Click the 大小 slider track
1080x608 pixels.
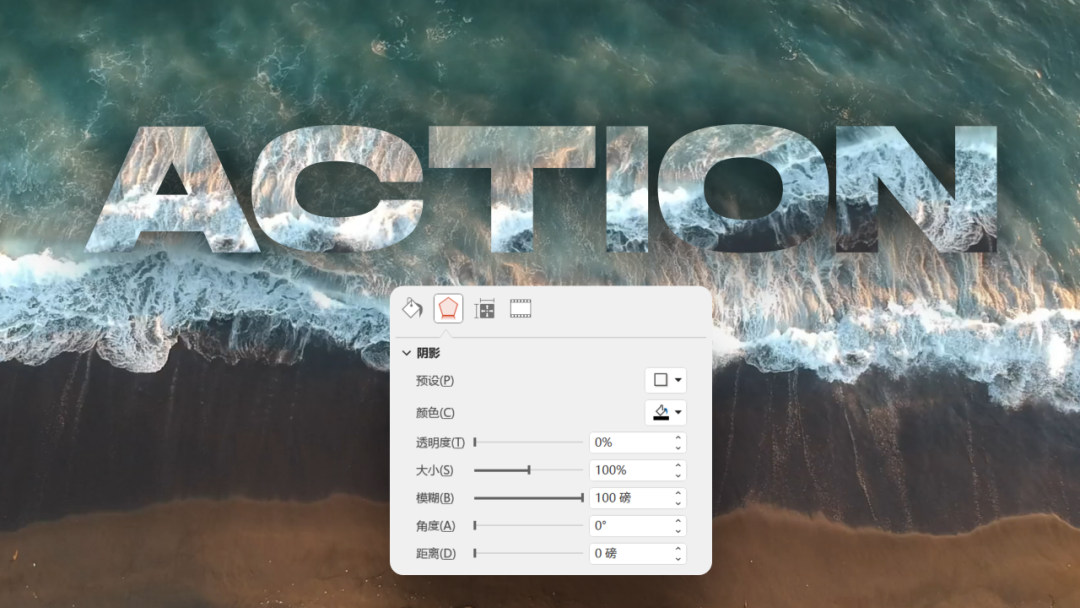click(x=528, y=470)
